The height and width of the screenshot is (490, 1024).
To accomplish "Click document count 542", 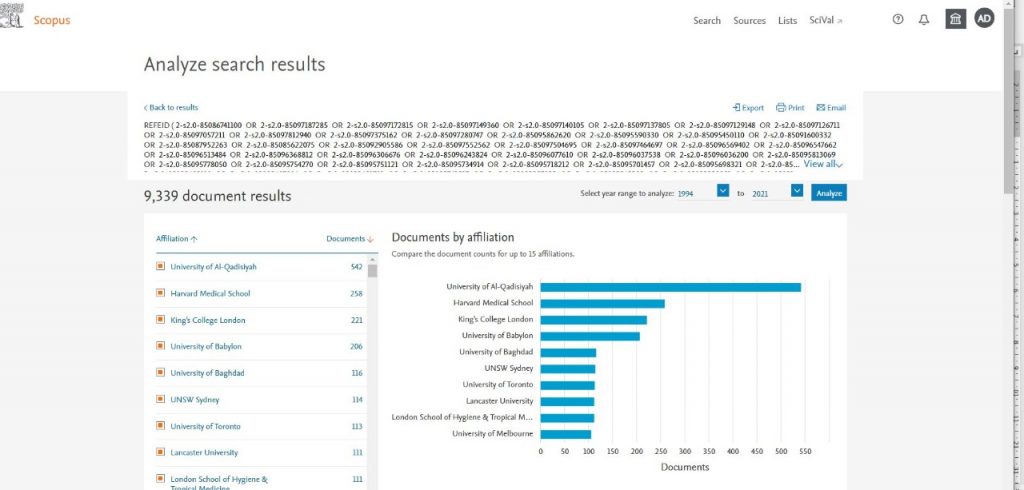I will point(356,267).
